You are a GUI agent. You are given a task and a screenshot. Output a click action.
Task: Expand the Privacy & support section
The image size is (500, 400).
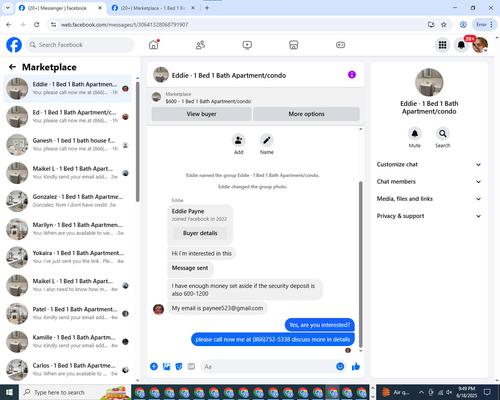point(429,216)
